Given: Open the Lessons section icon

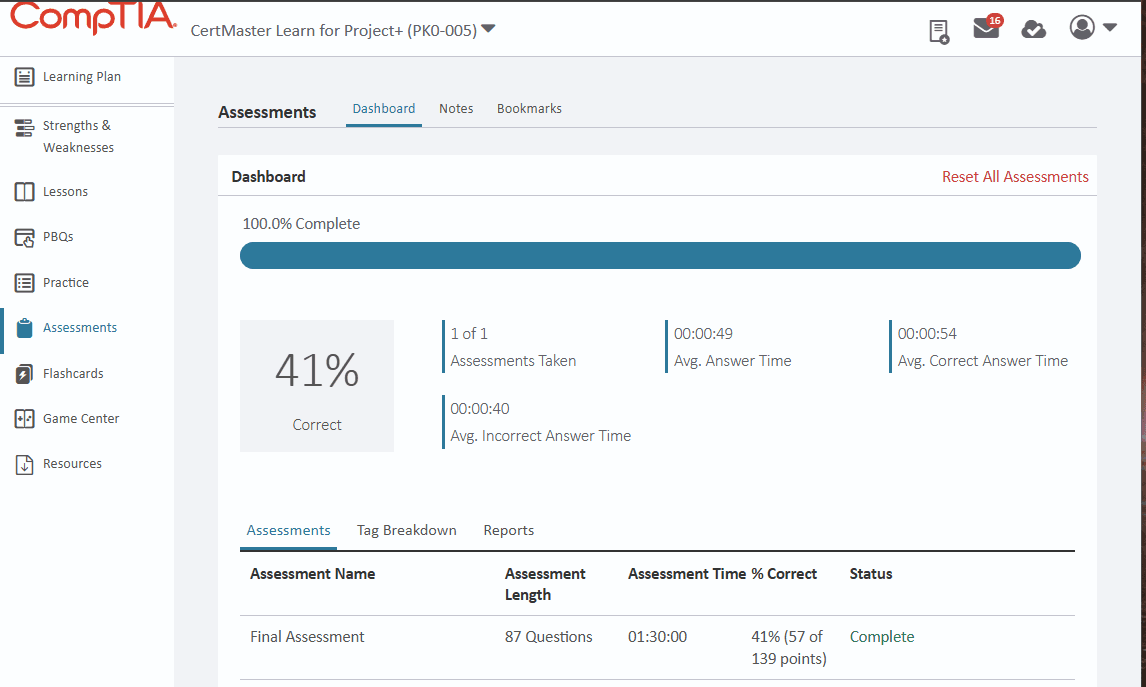Looking at the screenshot, I should tap(22, 191).
